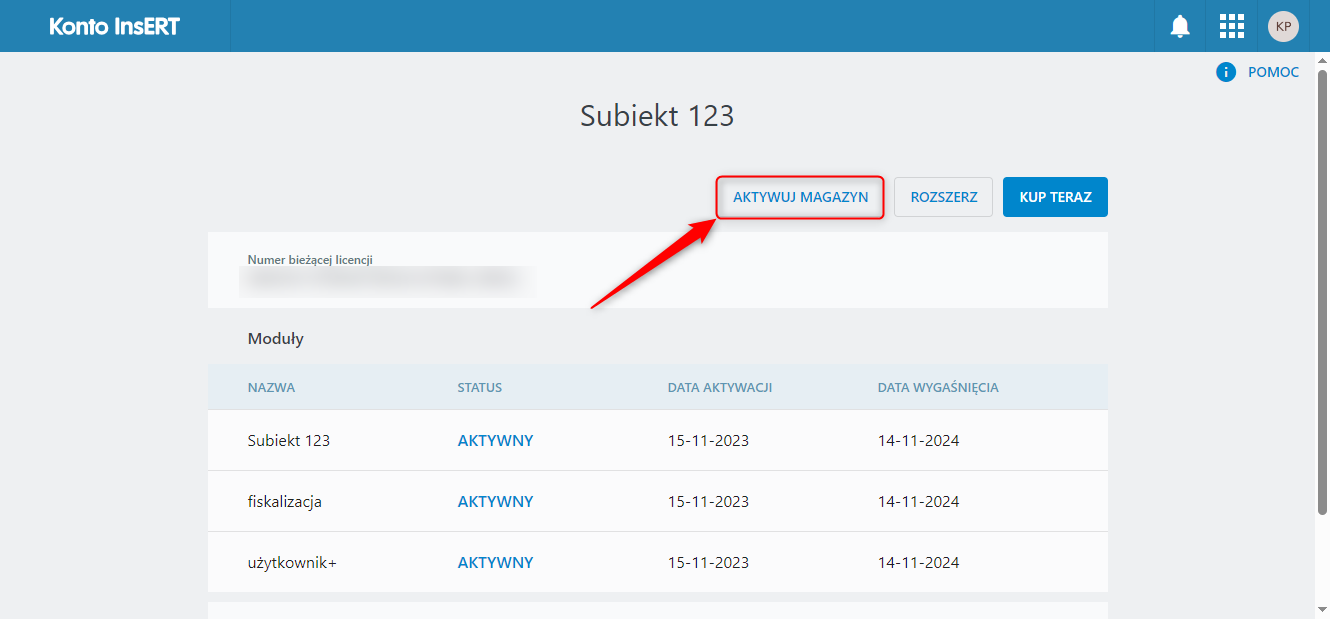
Task: Open the notifications bell
Action: pyautogui.click(x=1181, y=26)
